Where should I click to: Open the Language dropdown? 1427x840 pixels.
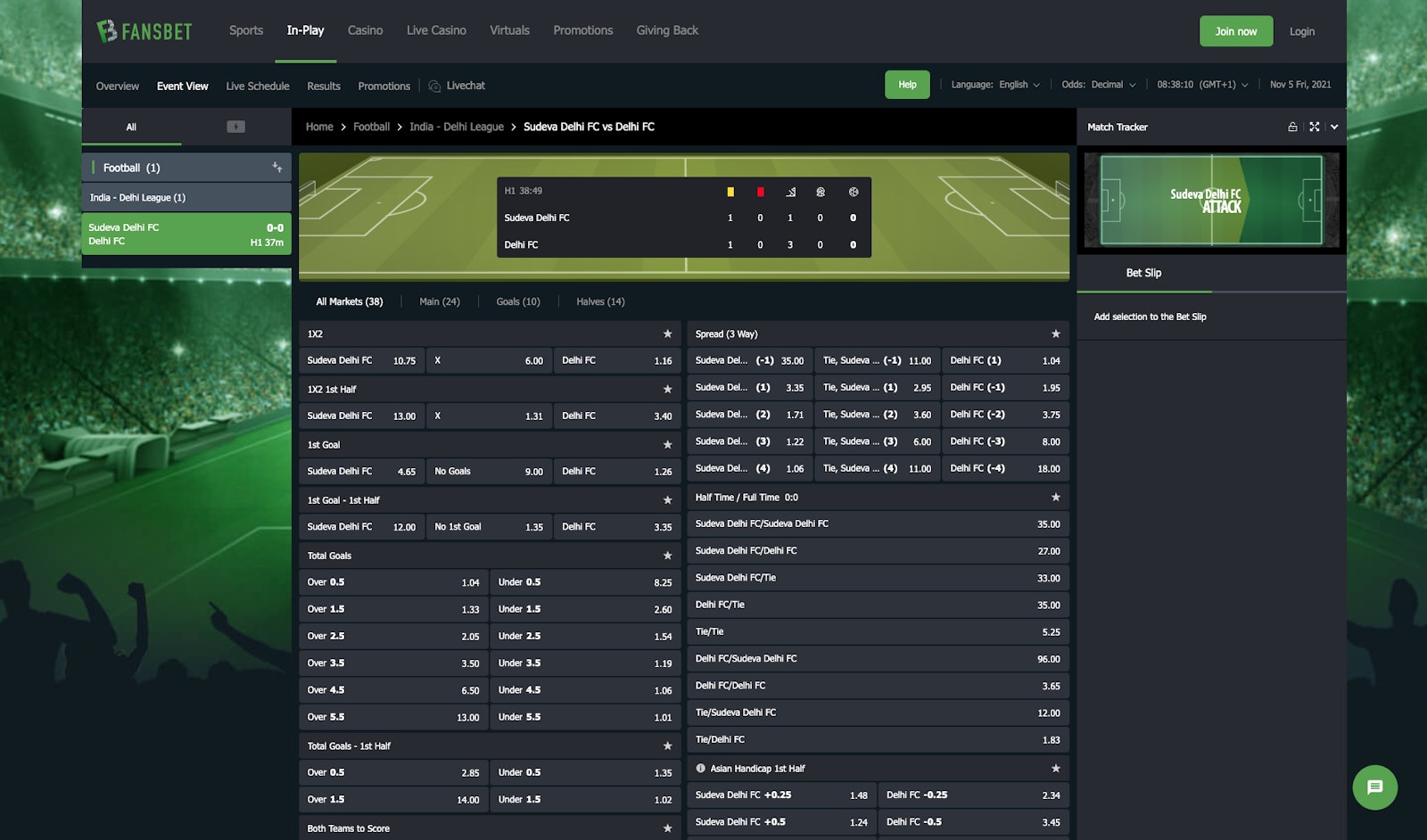[x=995, y=85]
